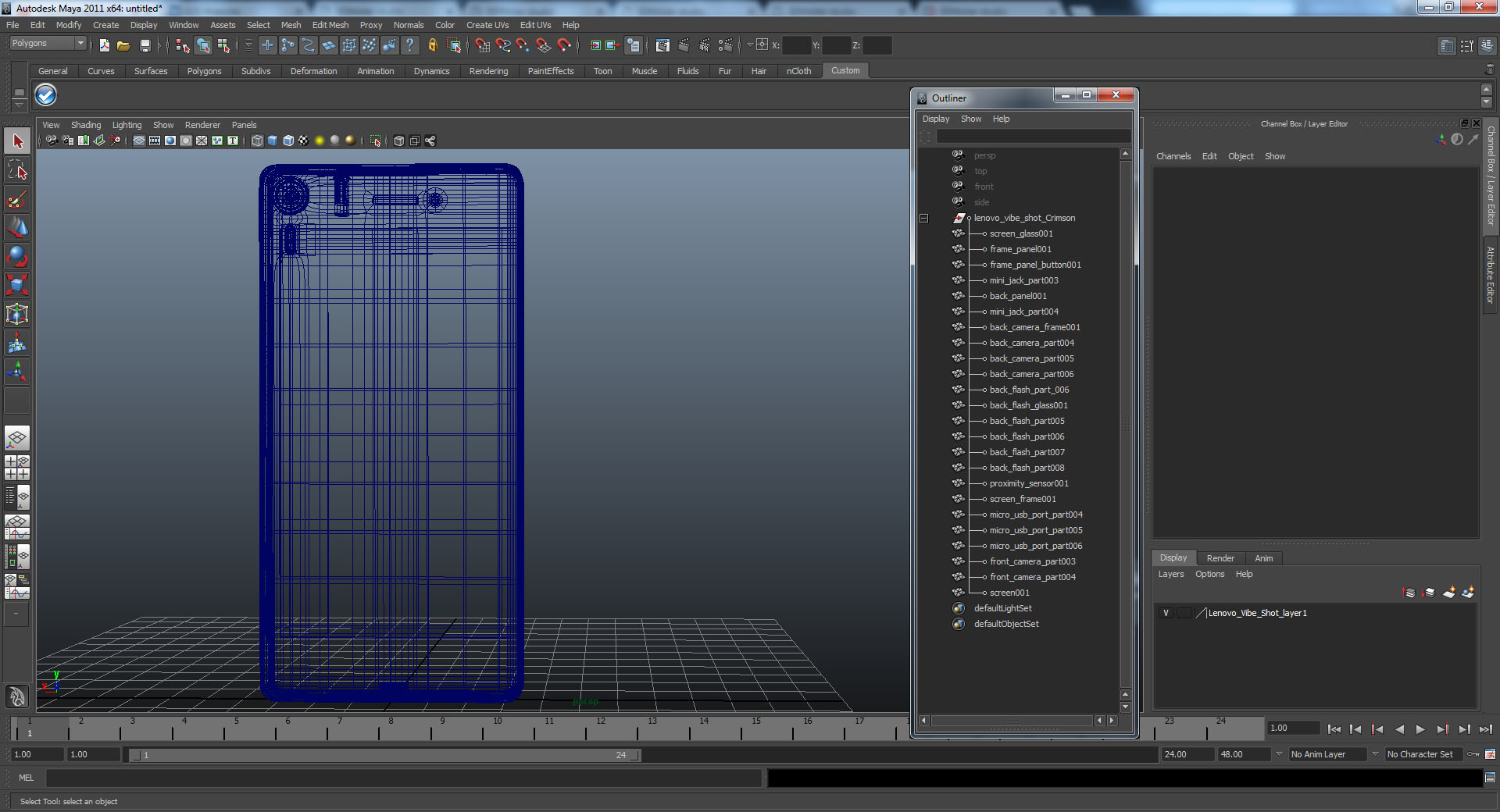This screenshot has height=812, width=1500.
Task: Toggle visibility V of Lenovo_Vibe_Shot_layer1
Action: coord(1166,613)
